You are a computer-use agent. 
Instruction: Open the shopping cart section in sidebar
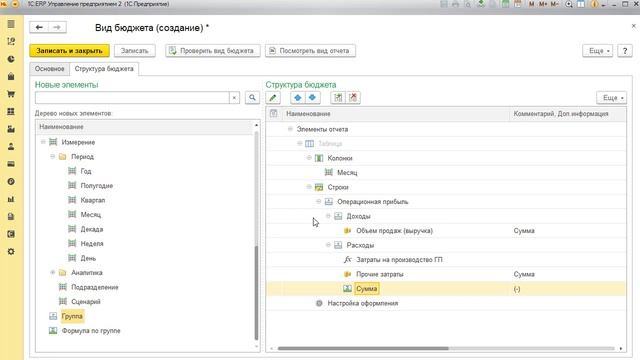[x=11, y=94]
